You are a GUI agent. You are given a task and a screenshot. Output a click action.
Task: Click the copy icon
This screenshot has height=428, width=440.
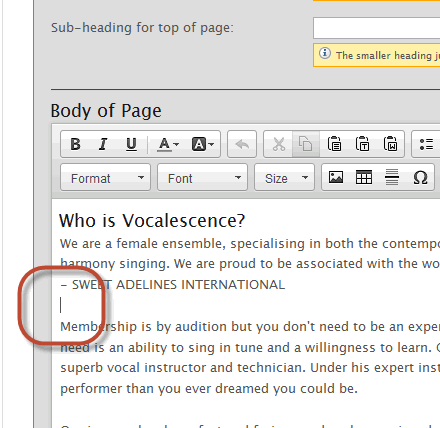click(x=306, y=144)
